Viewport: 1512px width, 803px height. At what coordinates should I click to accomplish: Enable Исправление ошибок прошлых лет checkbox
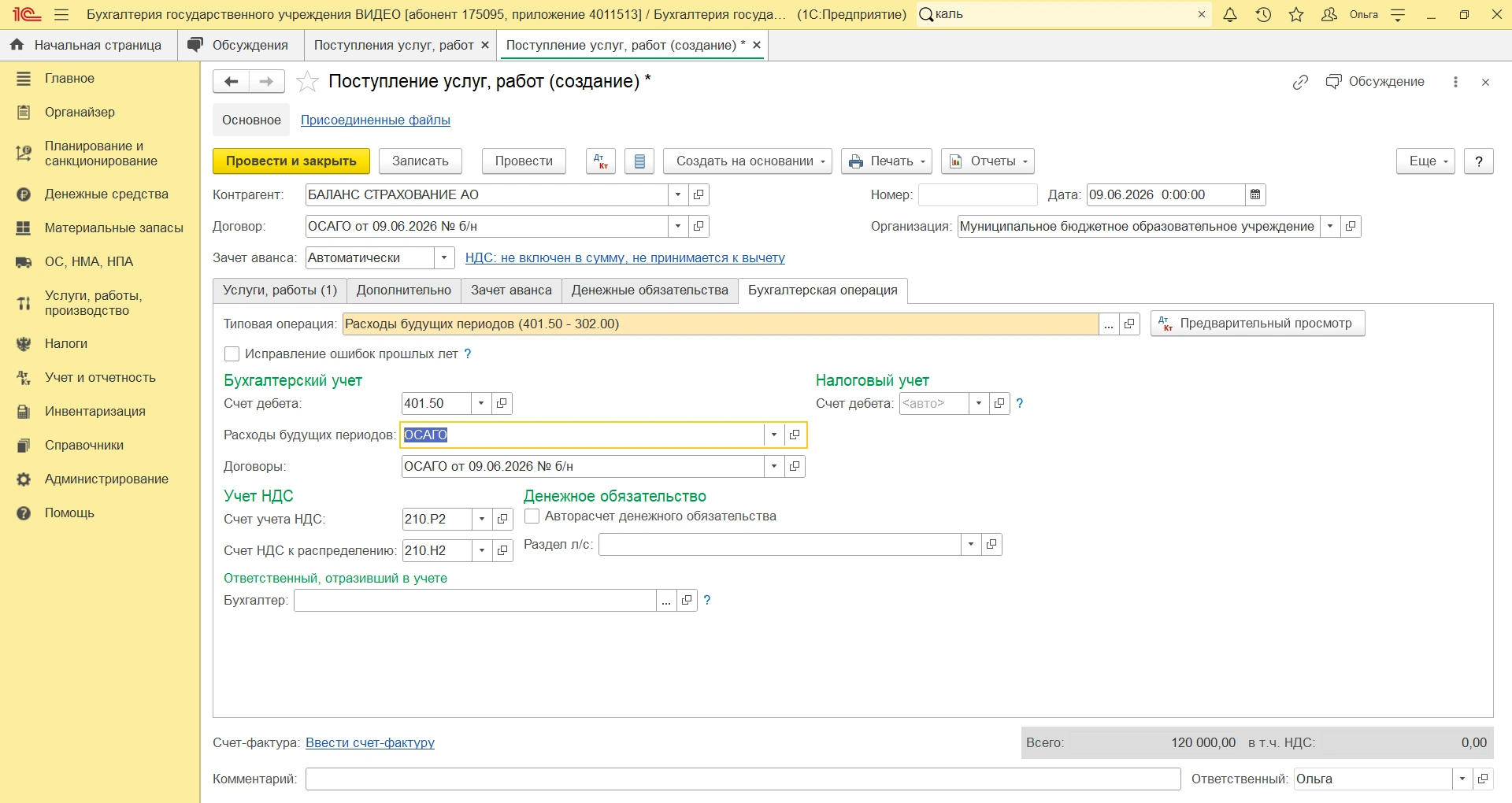pyautogui.click(x=232, y=354)
